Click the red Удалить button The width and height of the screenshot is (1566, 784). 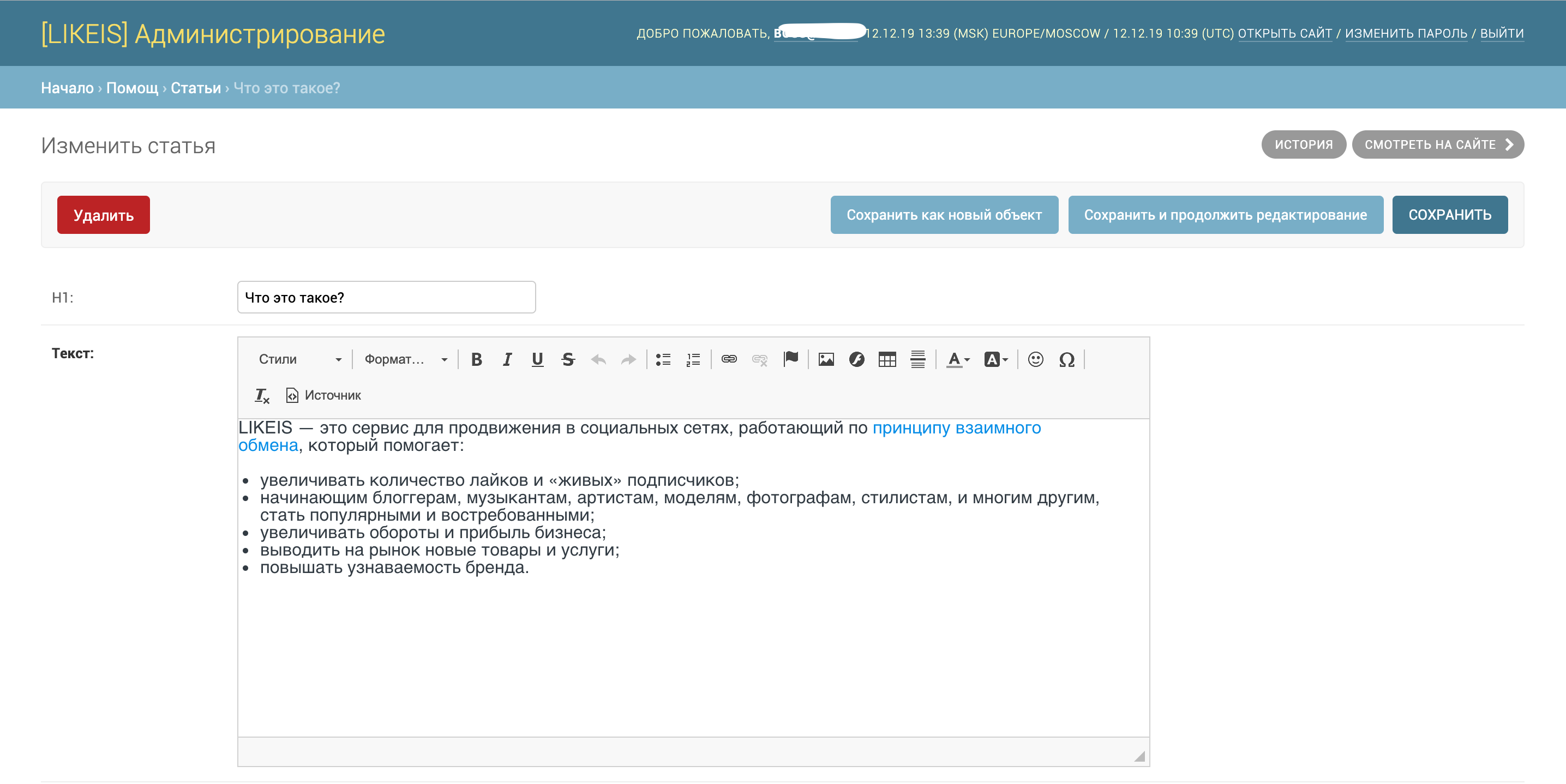point(103,214)
